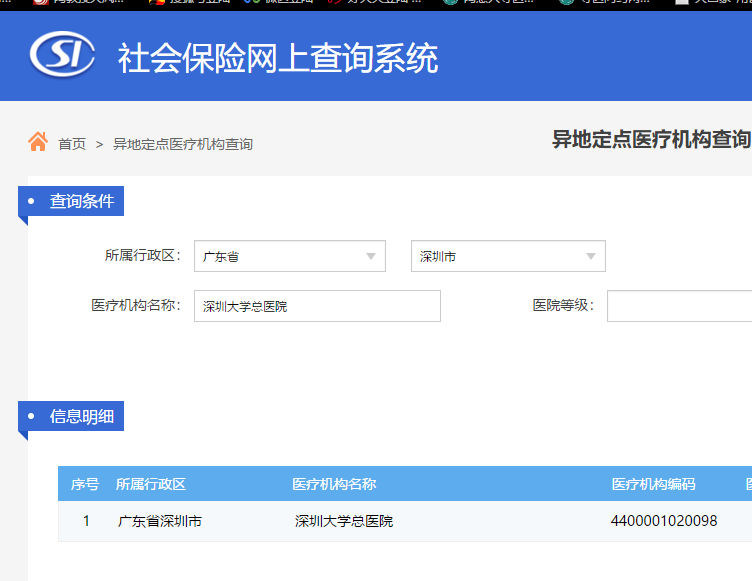The image size is (752, 581).
Task: Click the orange home icon in breadcrumb
Action: [38, 142]
